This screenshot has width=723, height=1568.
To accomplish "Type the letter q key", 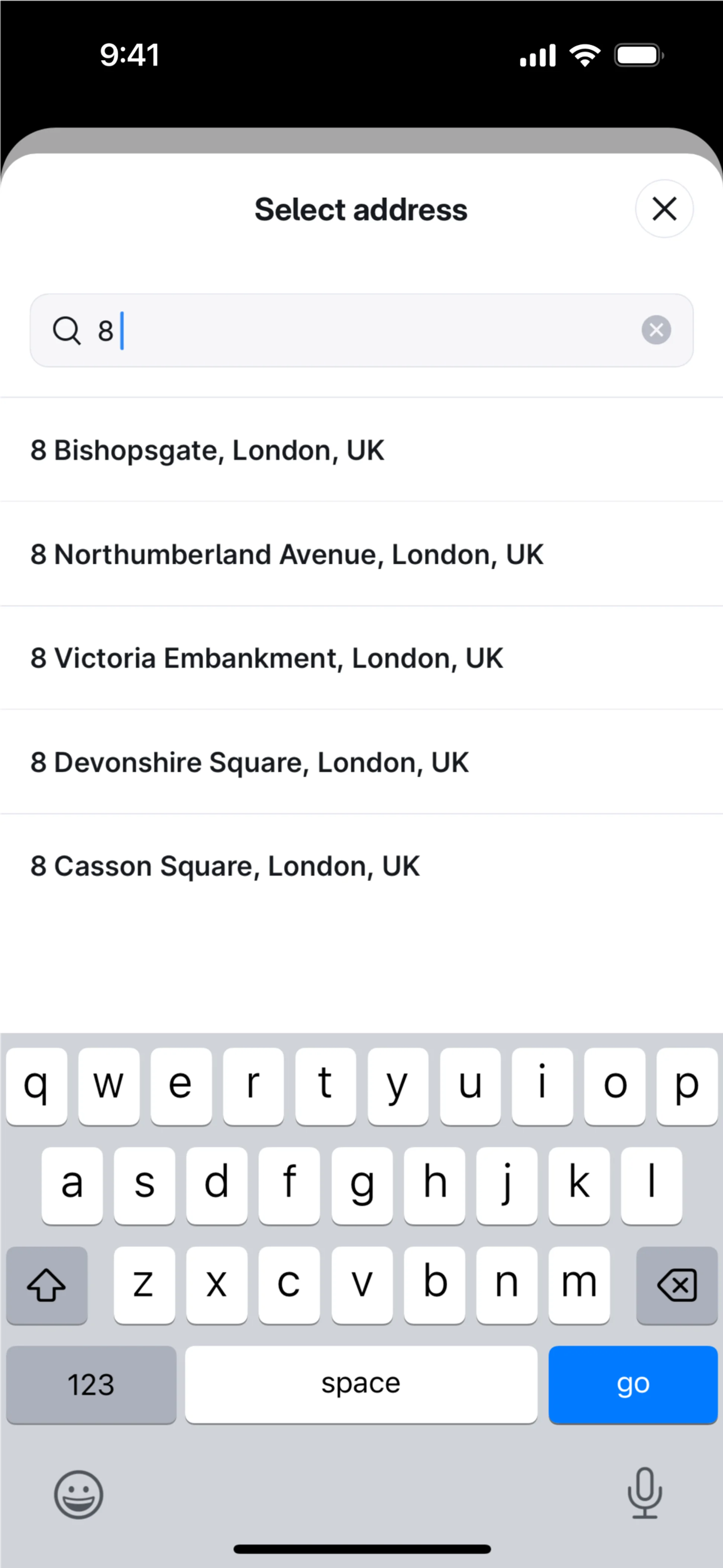I will [37, 1086].
